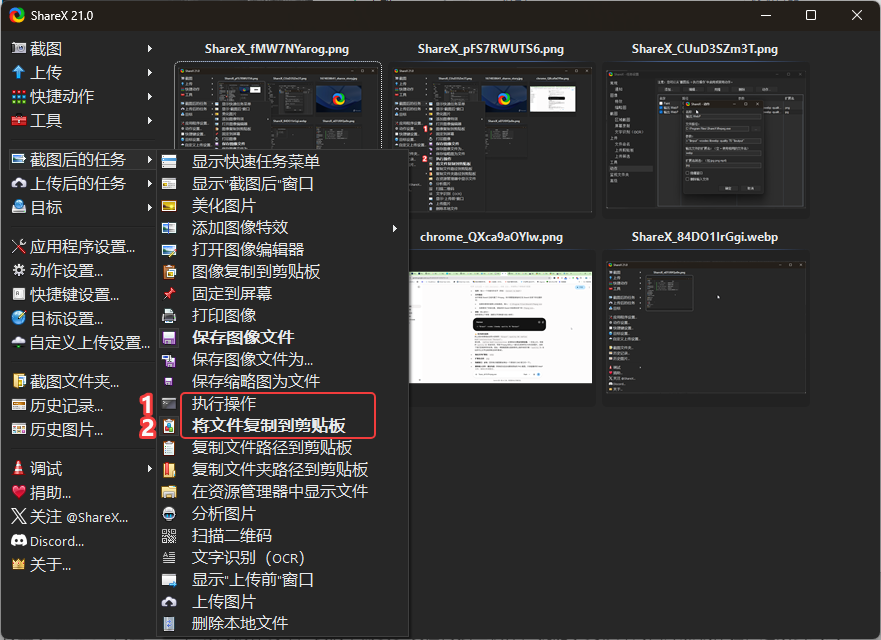Screen dimensions: 881x640
Task: Click the 快捷动作 grid icon
Action: click(x=19, y=97)
